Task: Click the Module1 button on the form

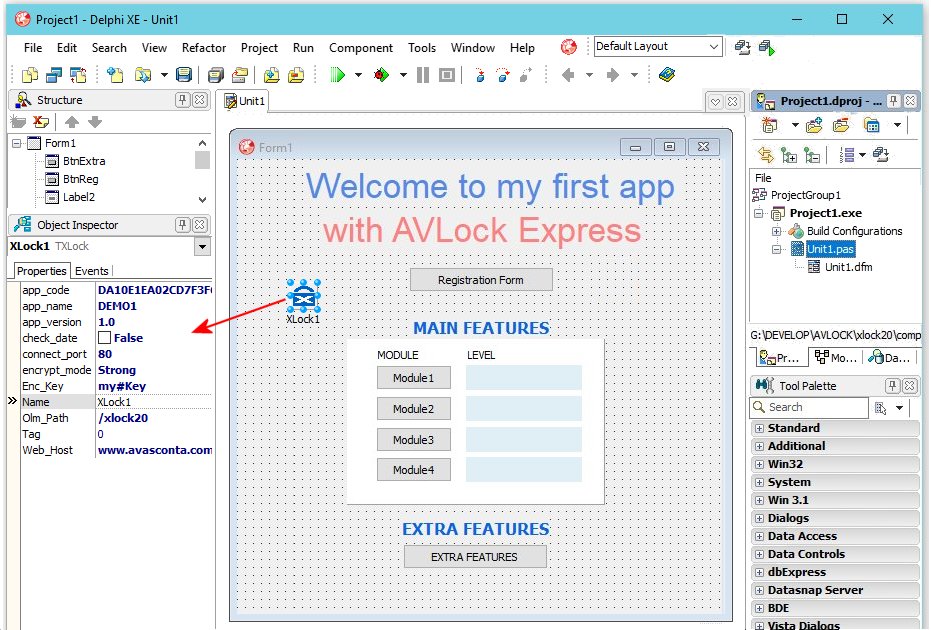Action: click(x=413, y=378)
